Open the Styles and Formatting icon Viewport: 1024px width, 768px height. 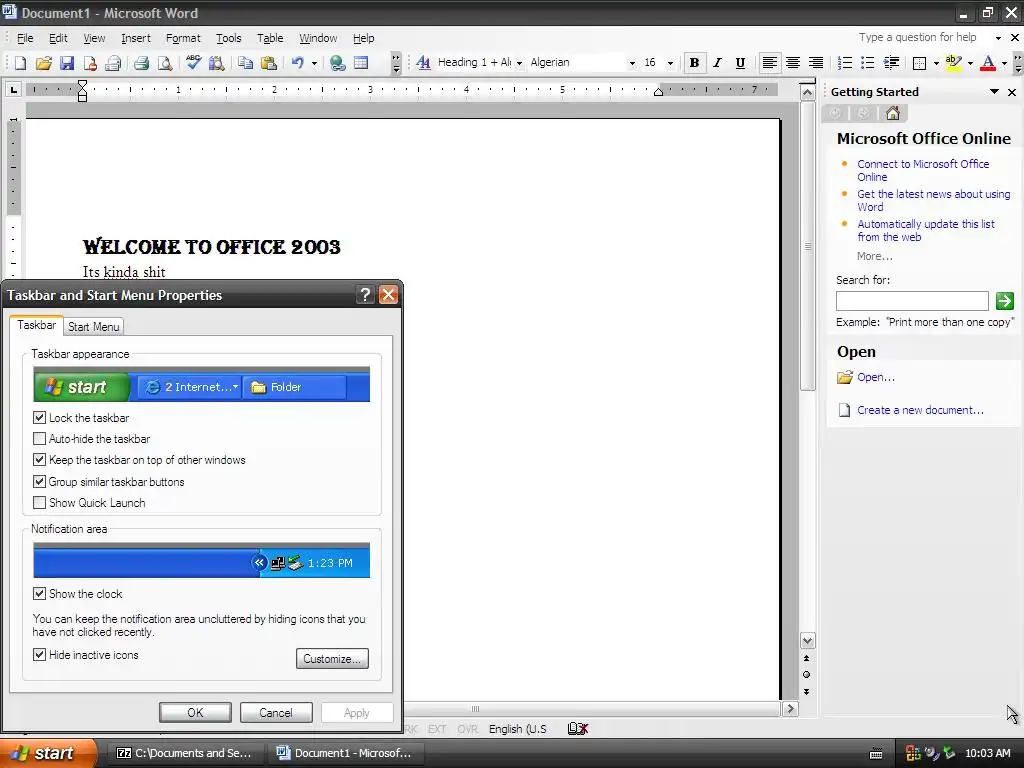[x=423, y=63]
